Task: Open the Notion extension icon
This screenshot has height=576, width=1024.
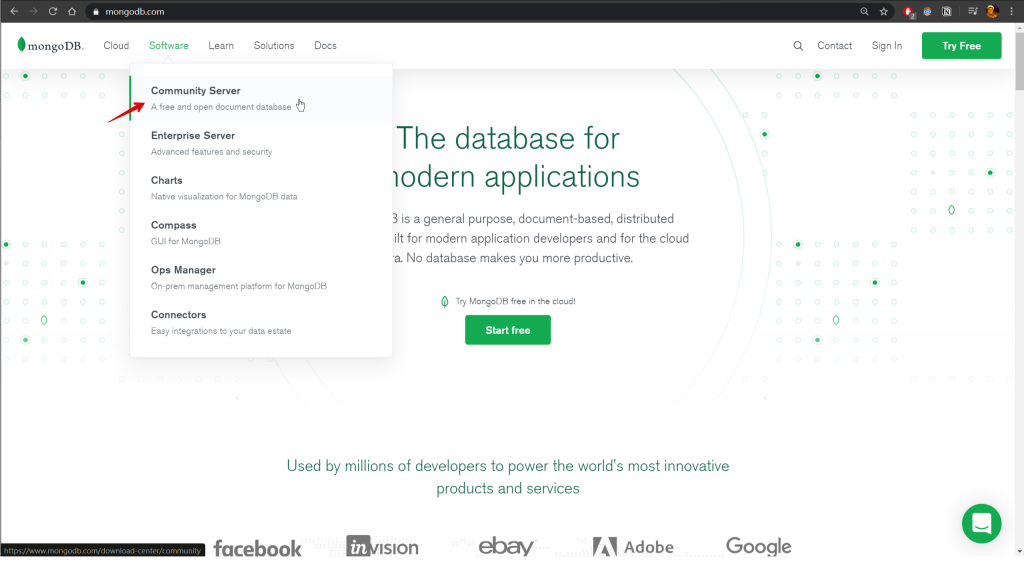Action: coord(946,11)
